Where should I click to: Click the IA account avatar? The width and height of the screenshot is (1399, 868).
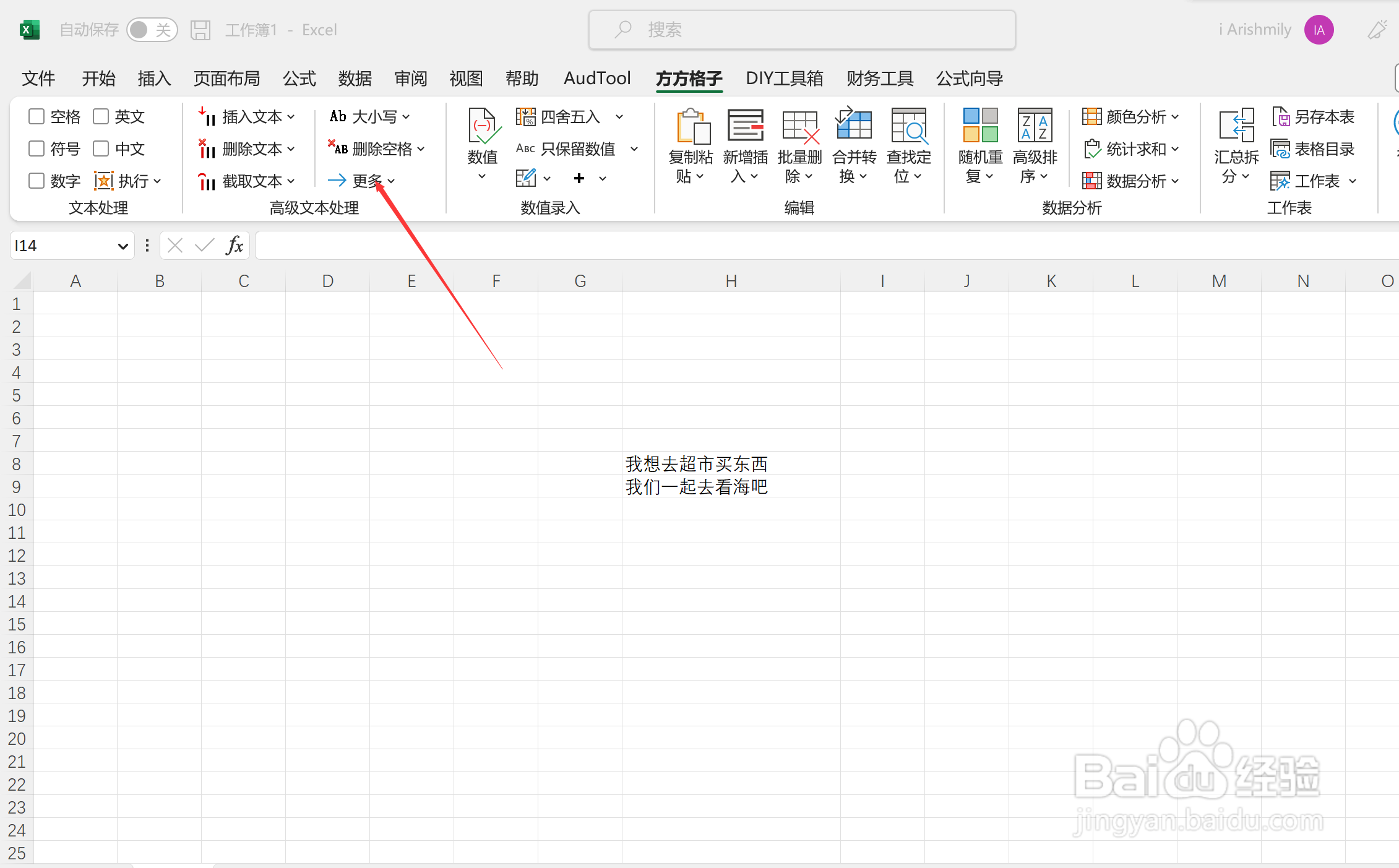pos(1319,30)
